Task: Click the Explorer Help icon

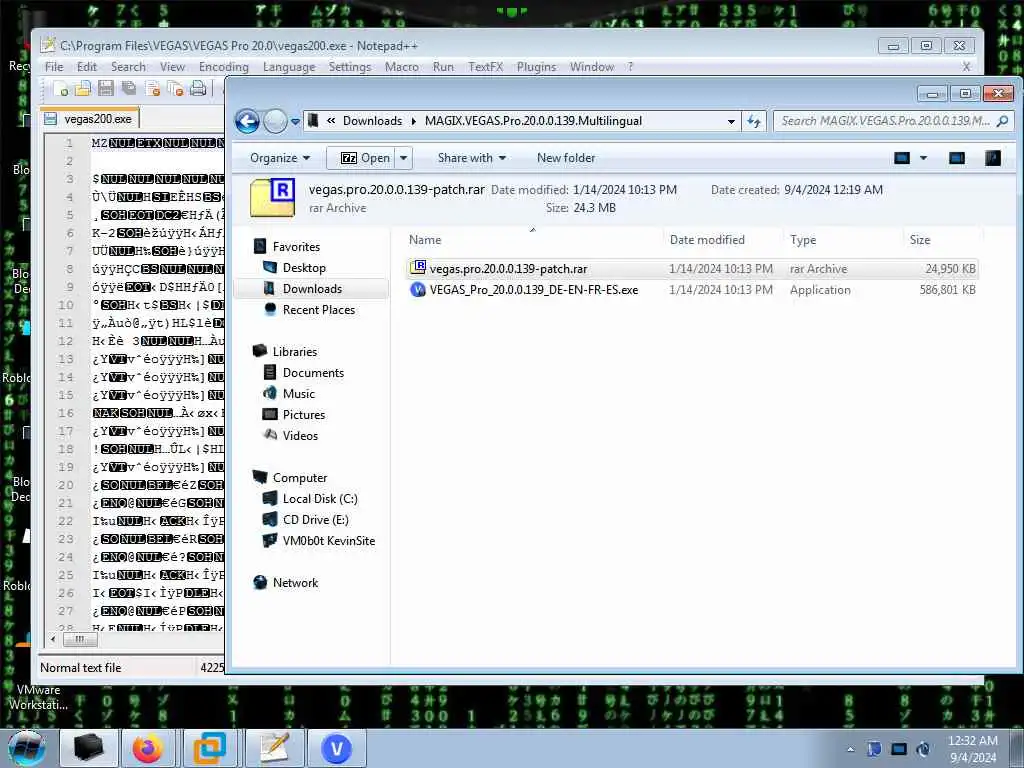Action: 993,158
